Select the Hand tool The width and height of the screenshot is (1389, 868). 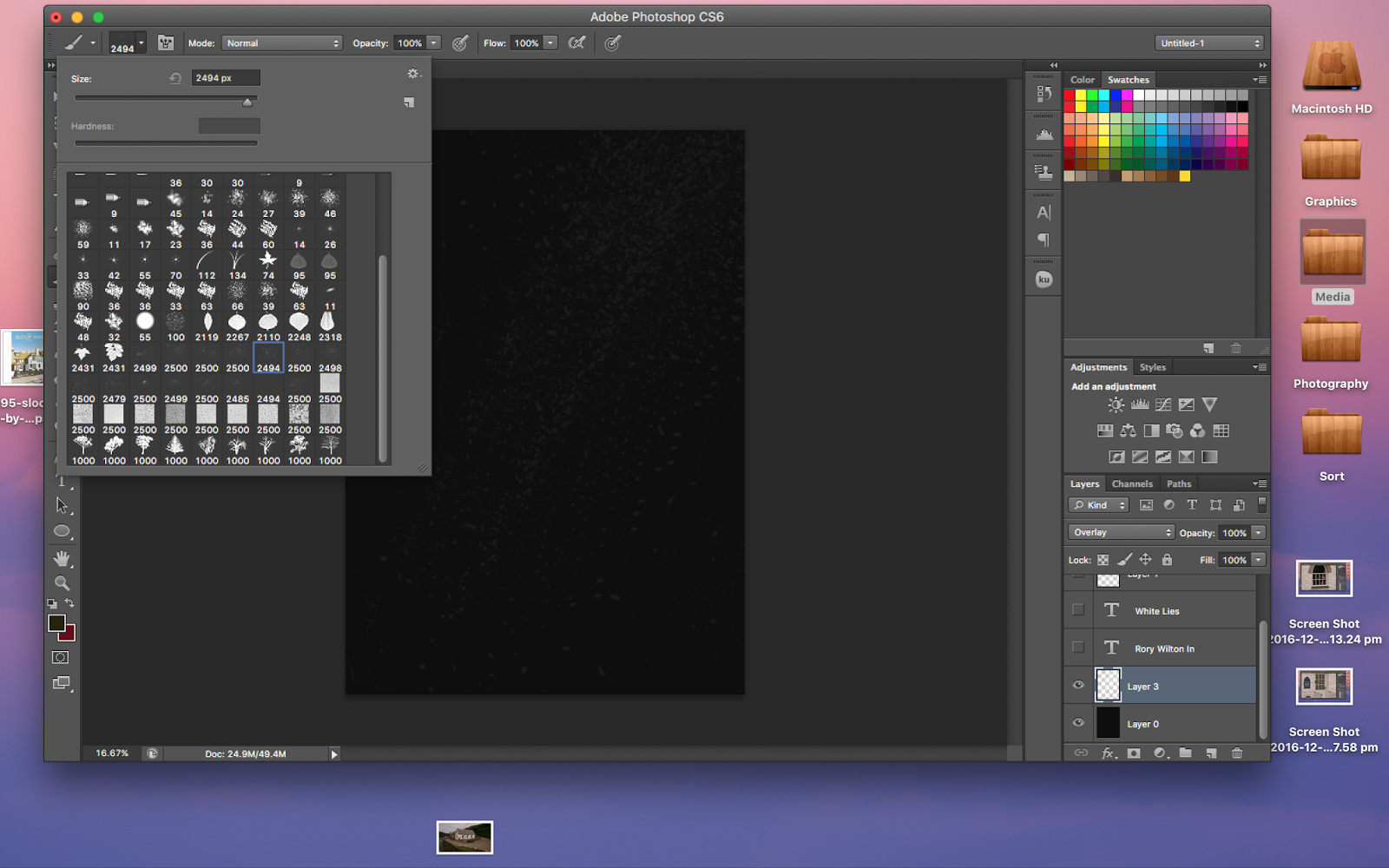(x=62, y=558)
